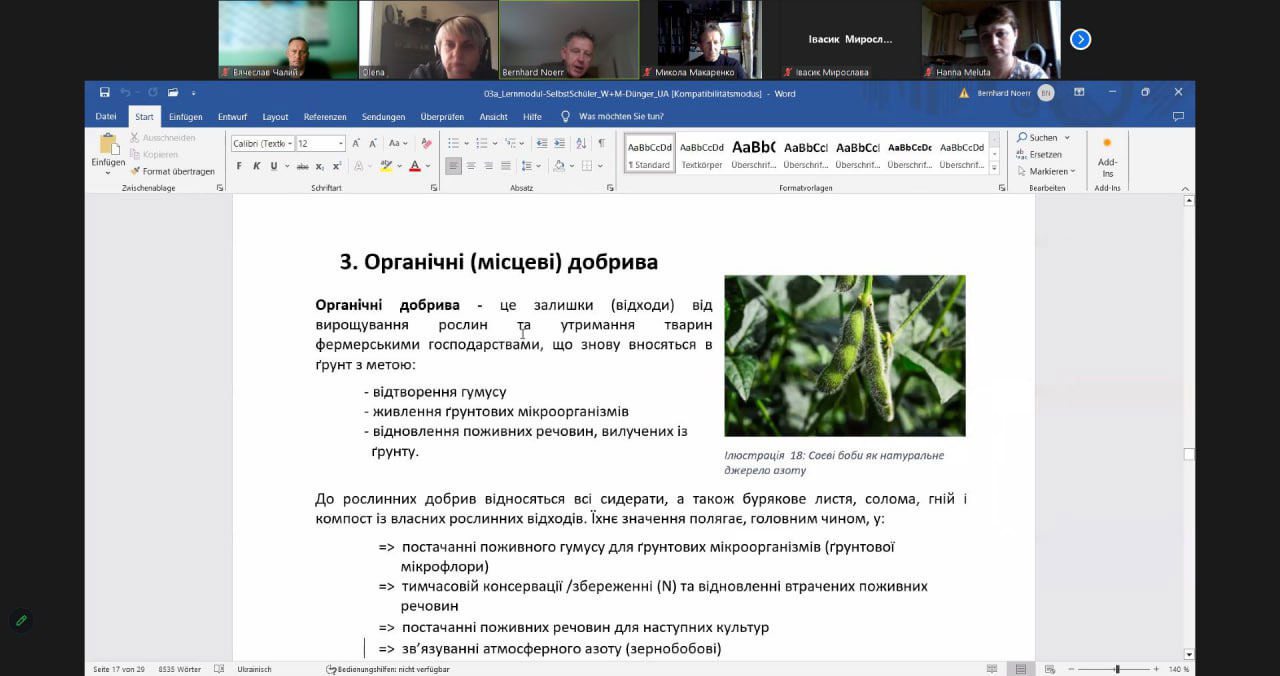Click the warning triangle beside Bernhard Noerr

point(964,92)
